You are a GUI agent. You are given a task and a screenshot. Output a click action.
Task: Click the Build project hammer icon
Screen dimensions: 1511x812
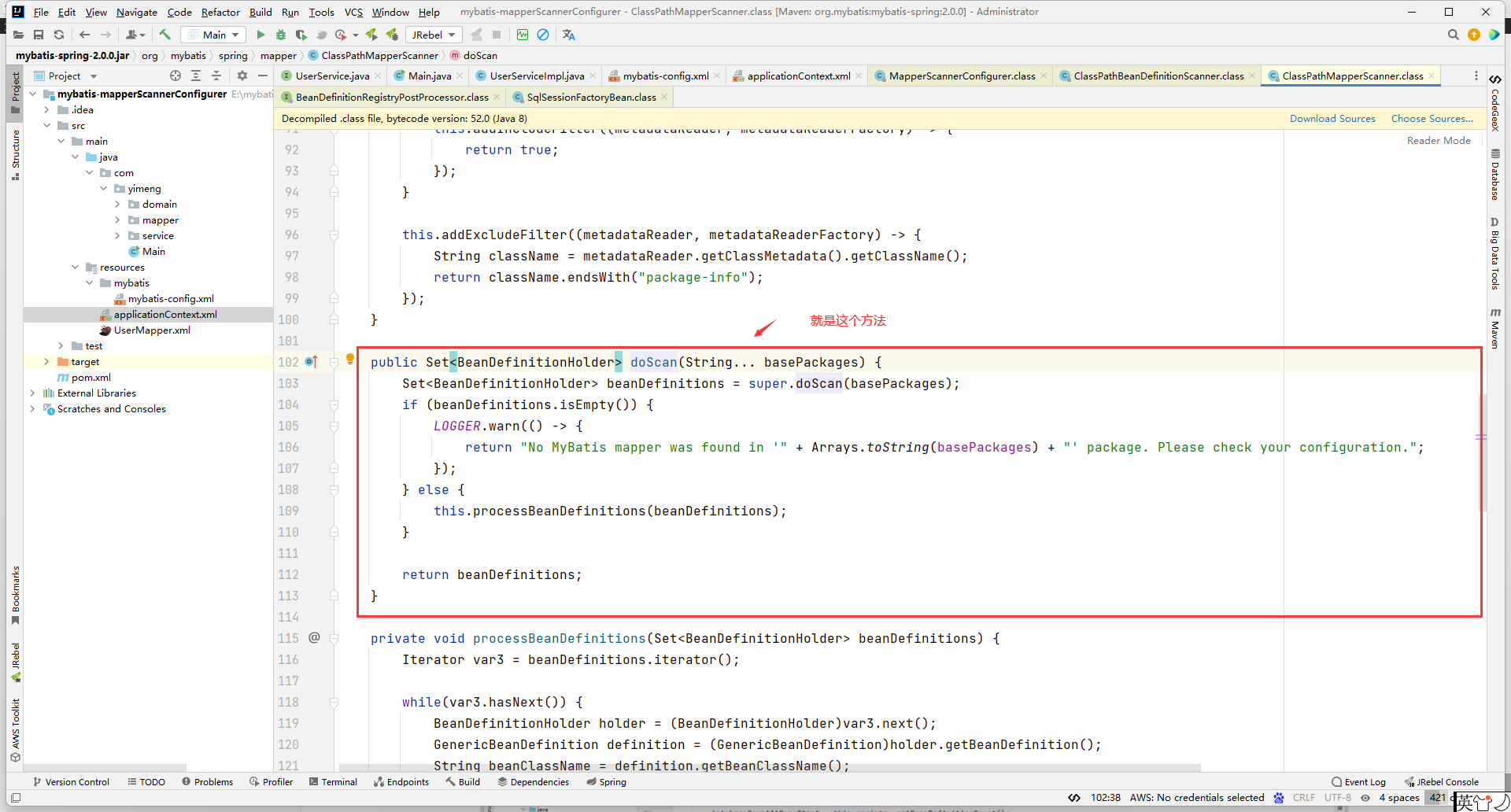coord(164,35)
